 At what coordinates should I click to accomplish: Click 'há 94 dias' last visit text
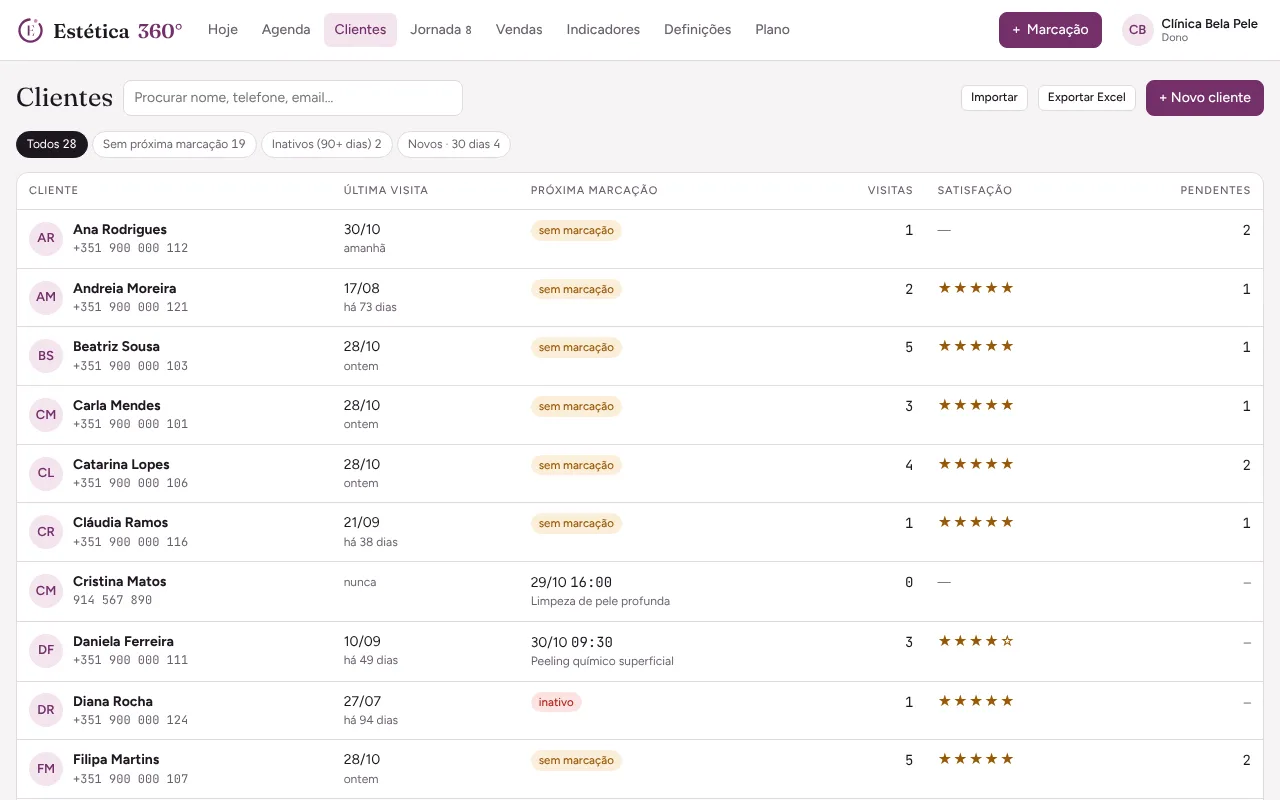click(x=370, y=720)
